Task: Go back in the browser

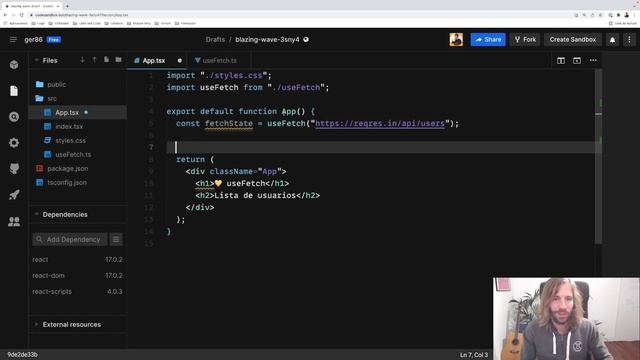Action: point(5,15)
